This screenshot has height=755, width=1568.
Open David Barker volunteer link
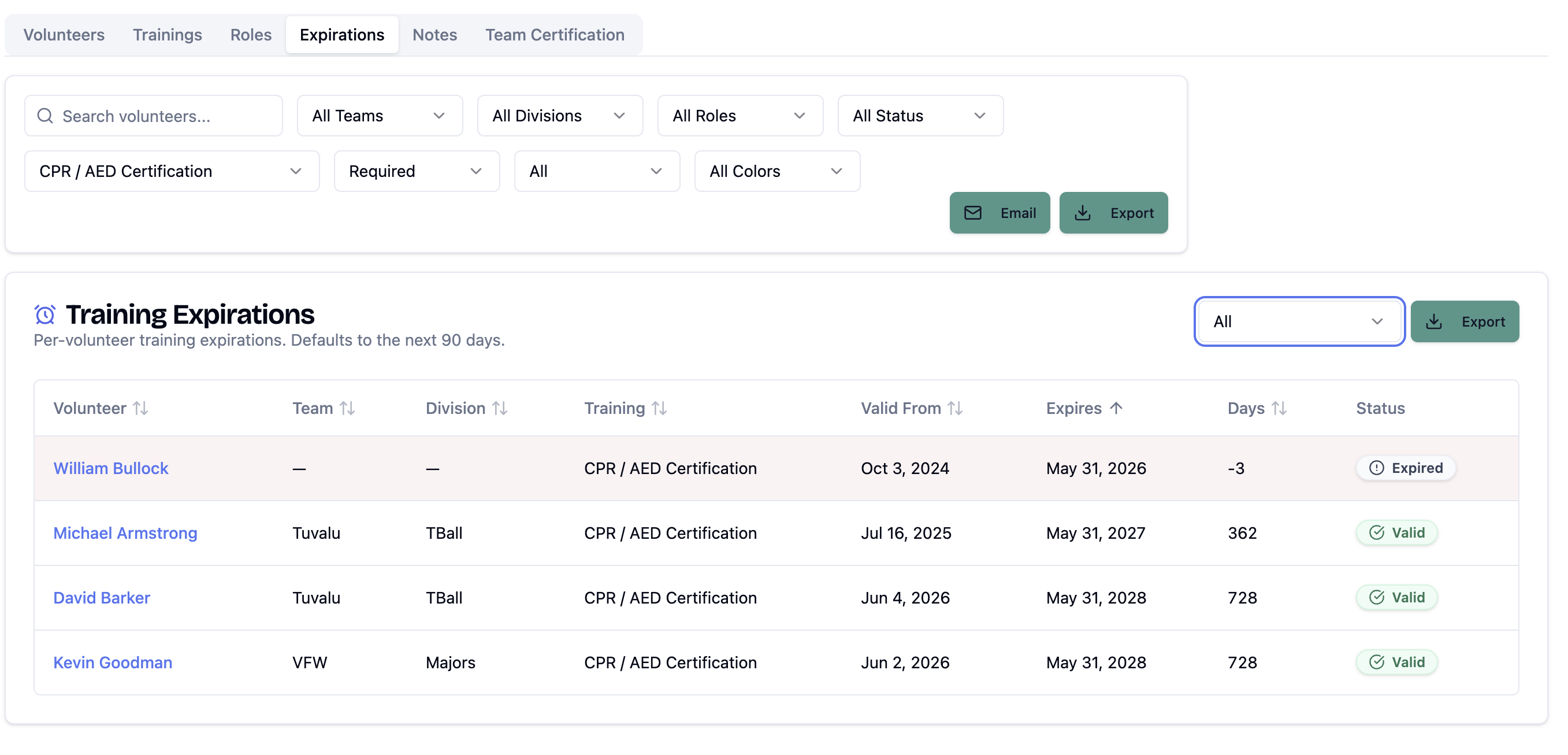pyautogui.click(x=102, y=597)
